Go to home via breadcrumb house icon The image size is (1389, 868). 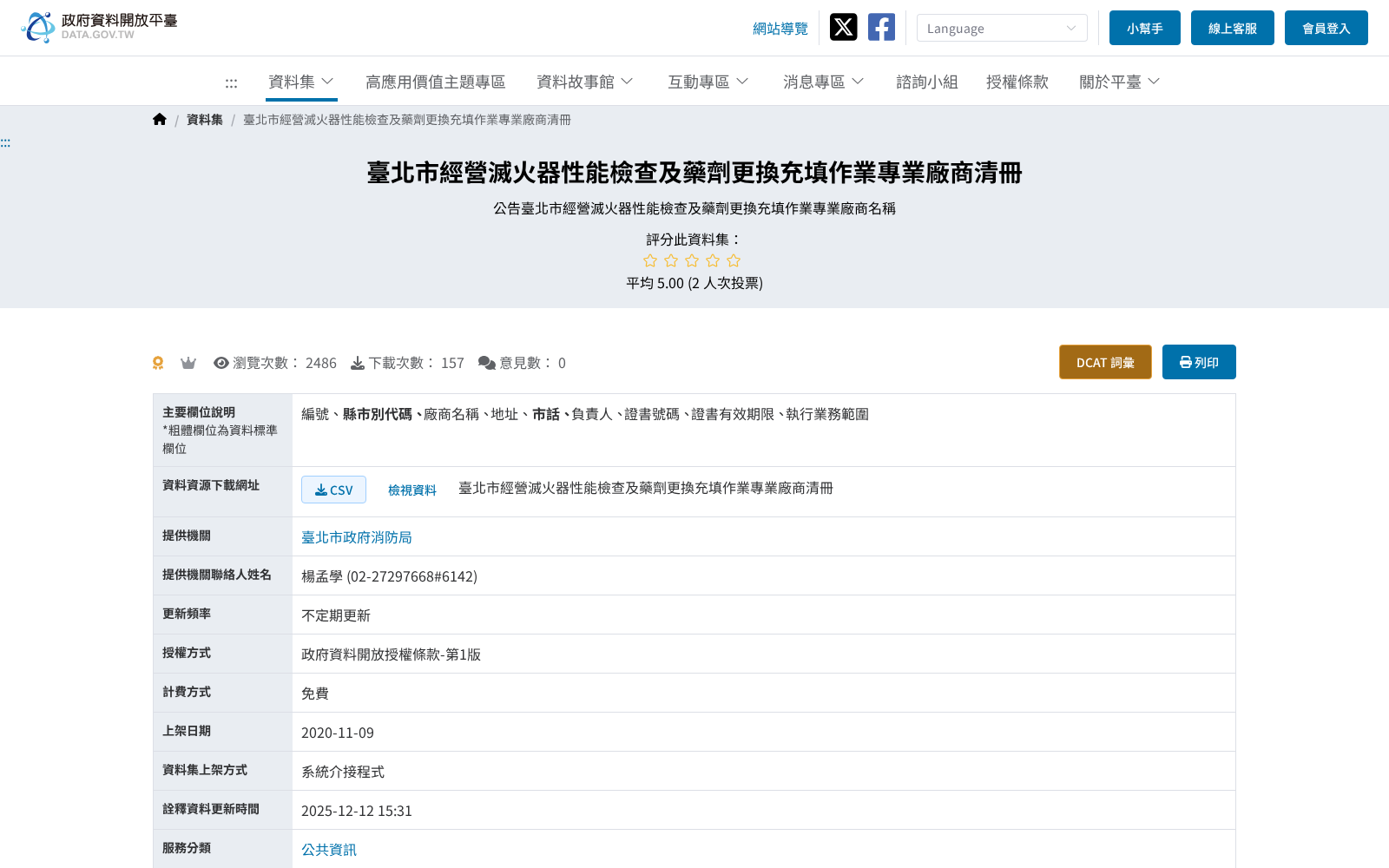(x=160, y=120)
